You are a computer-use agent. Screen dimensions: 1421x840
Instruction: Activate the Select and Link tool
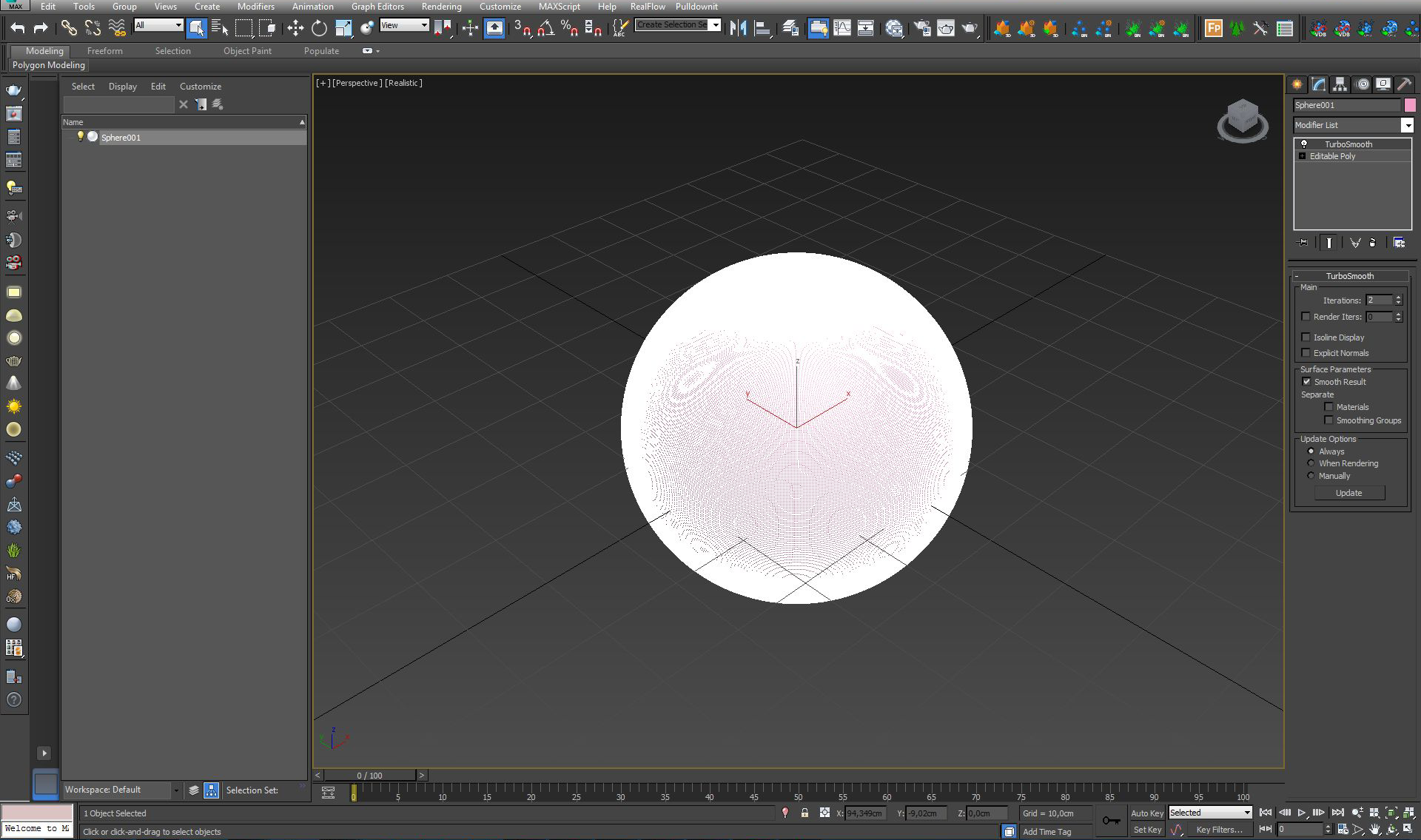(69, 28)
